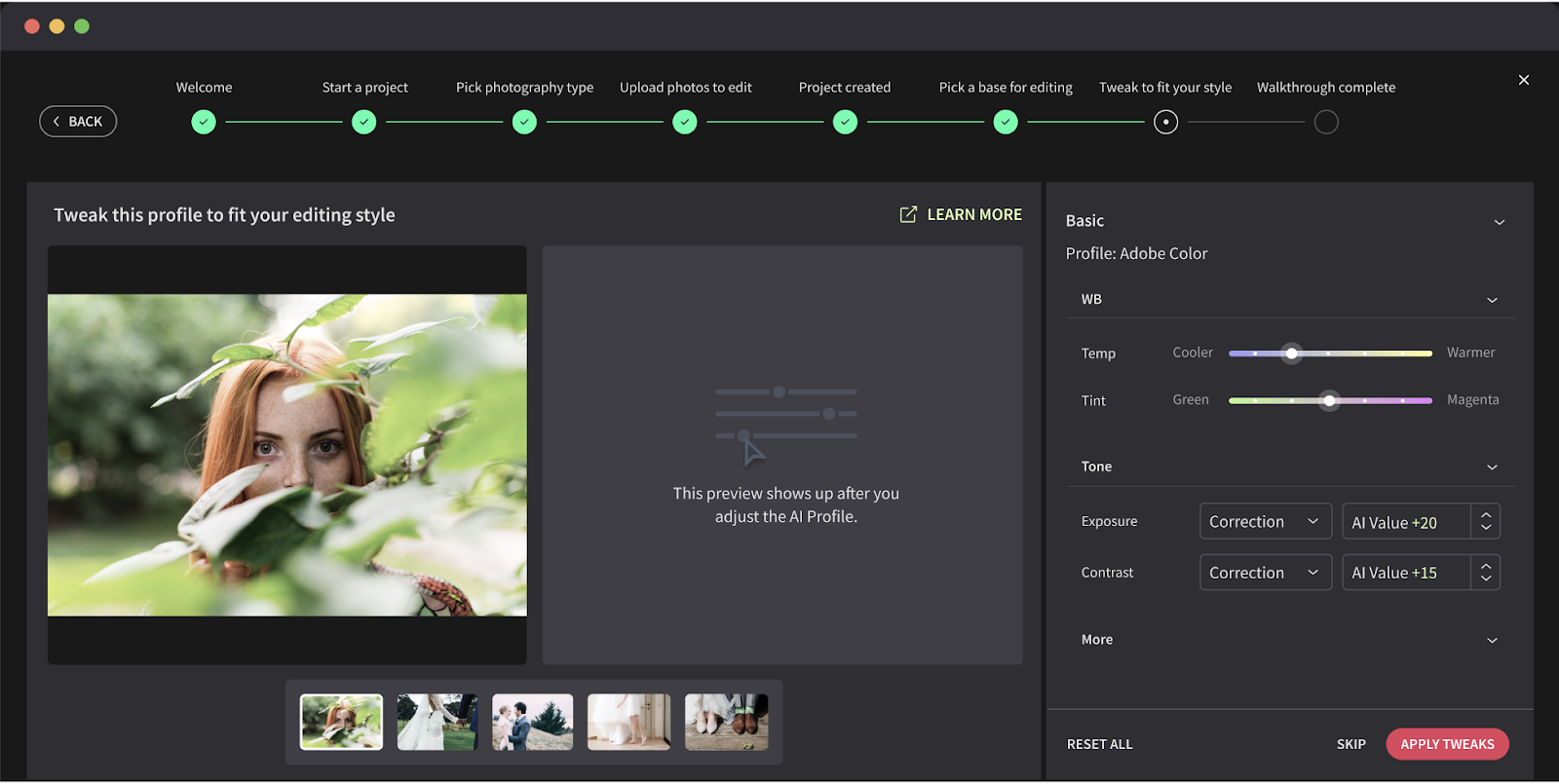The image size is (1559, 784).
Task: Expand the More section
Action: (x=1492, y=640)
